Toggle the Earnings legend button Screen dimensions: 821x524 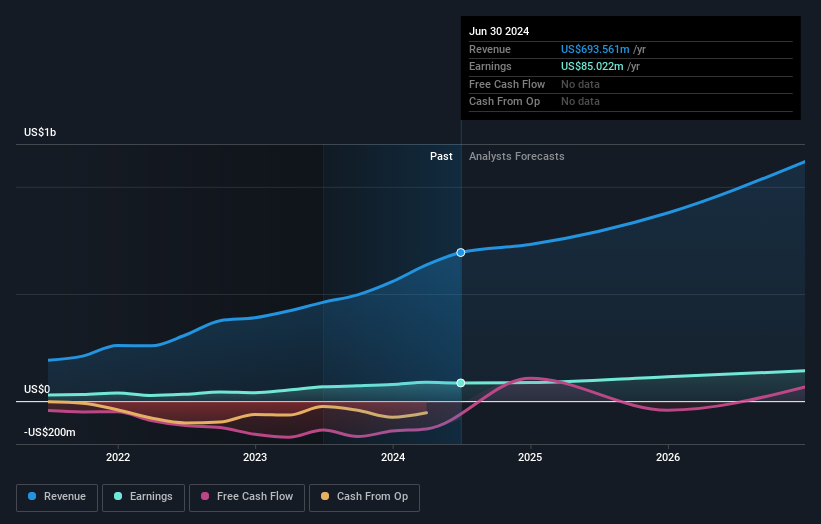pyautogui.click(x=143, y=497)
